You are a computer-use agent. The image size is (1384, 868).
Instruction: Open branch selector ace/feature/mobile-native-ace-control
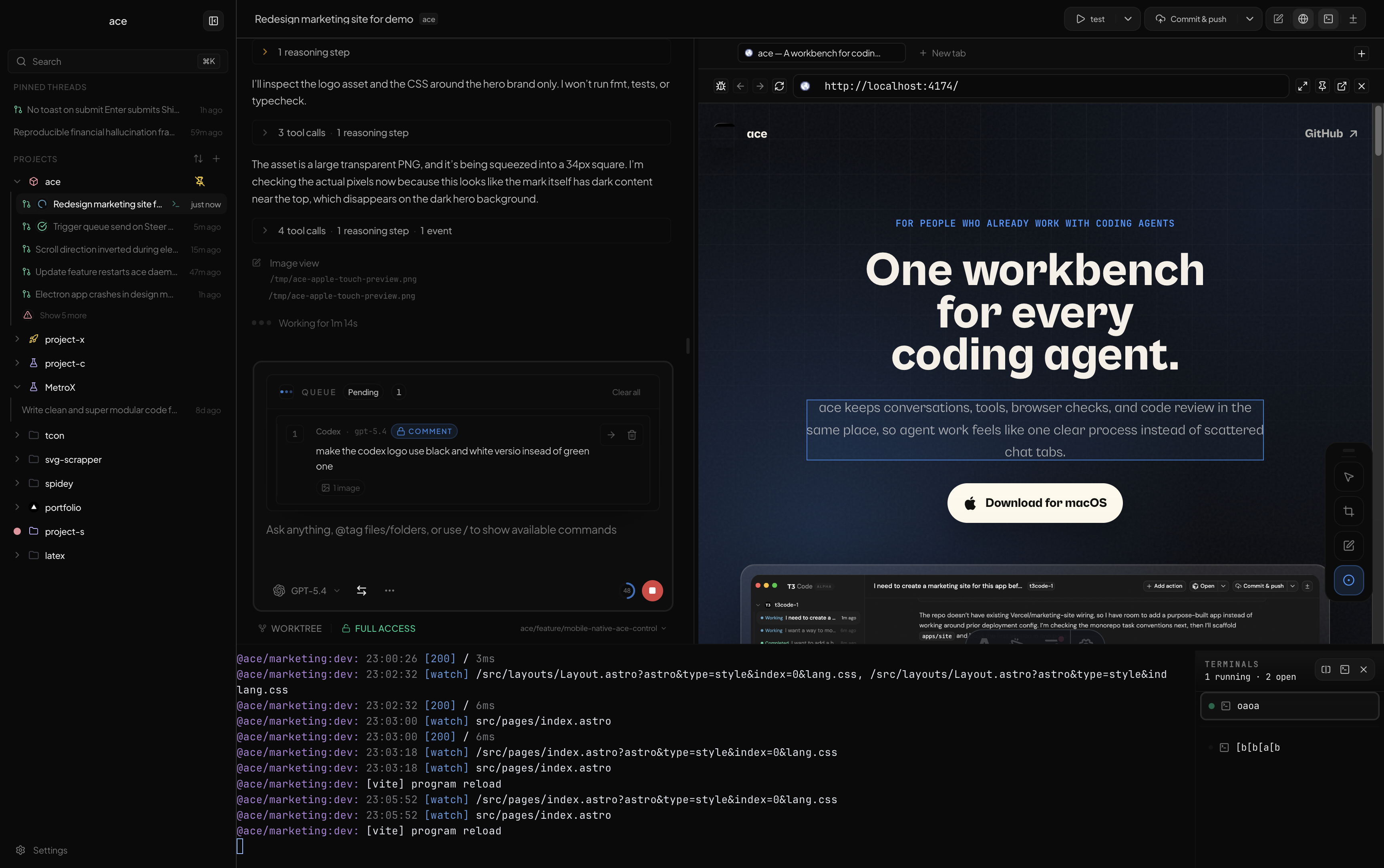(x=593, y=629)
